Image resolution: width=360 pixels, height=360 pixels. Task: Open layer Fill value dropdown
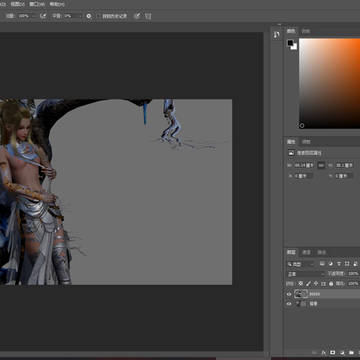(353, 283)
